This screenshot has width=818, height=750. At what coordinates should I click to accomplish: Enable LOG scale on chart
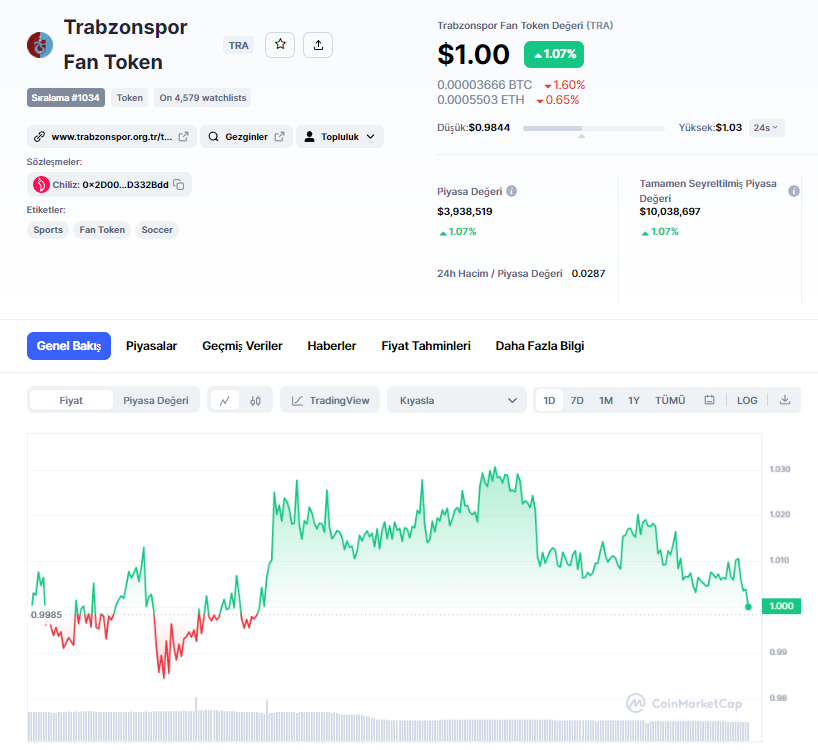pos(747,401)
